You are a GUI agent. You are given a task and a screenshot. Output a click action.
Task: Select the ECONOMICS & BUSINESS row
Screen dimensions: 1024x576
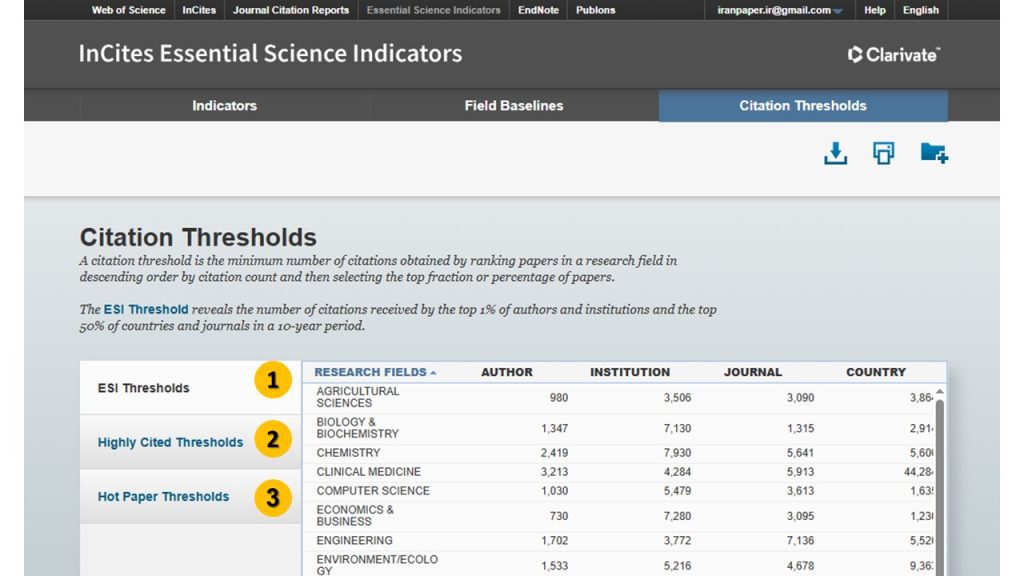click(x=618, y=515)
